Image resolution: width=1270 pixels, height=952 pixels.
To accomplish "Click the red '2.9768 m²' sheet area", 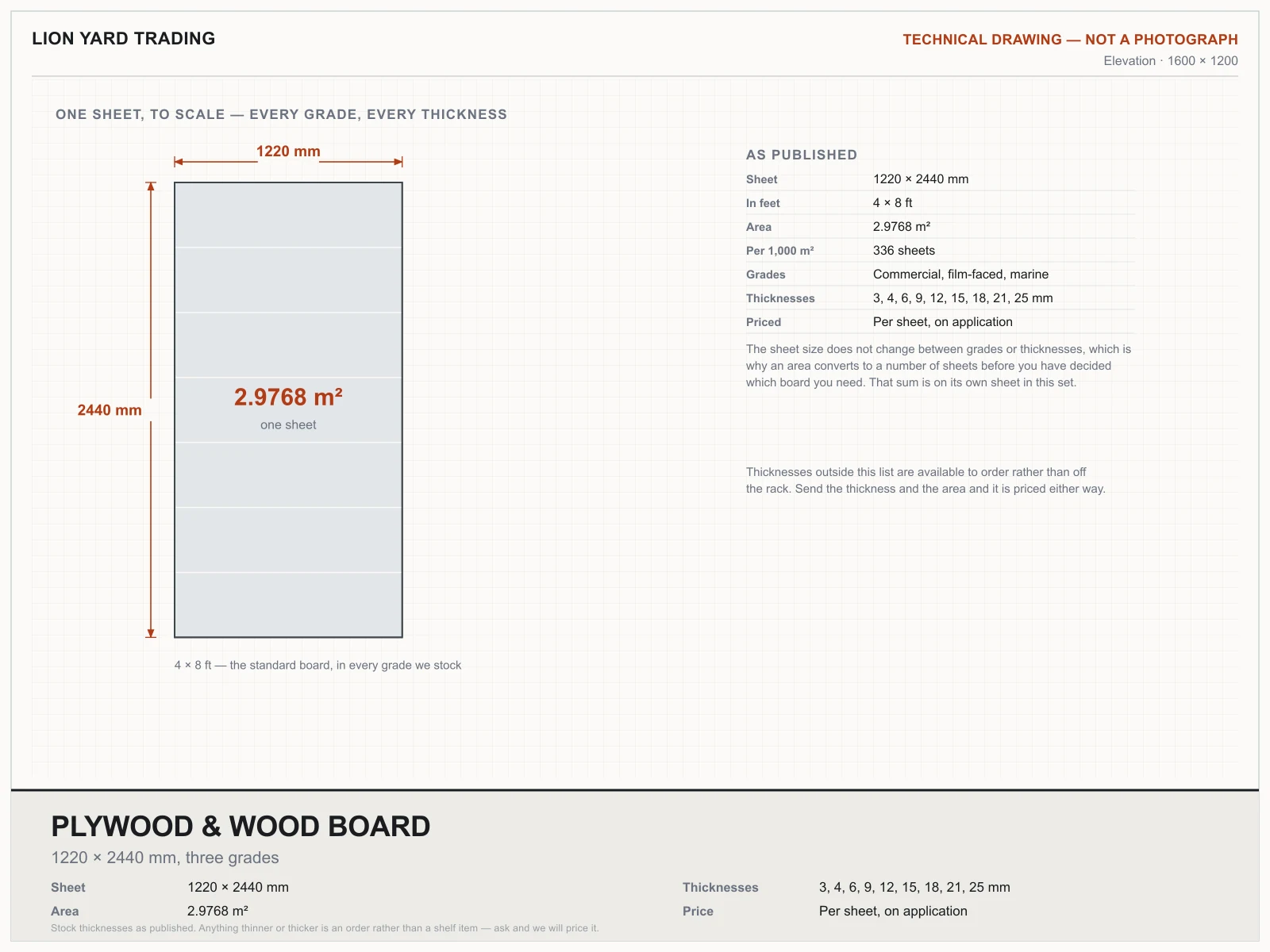I will click(x=288, y=397).
